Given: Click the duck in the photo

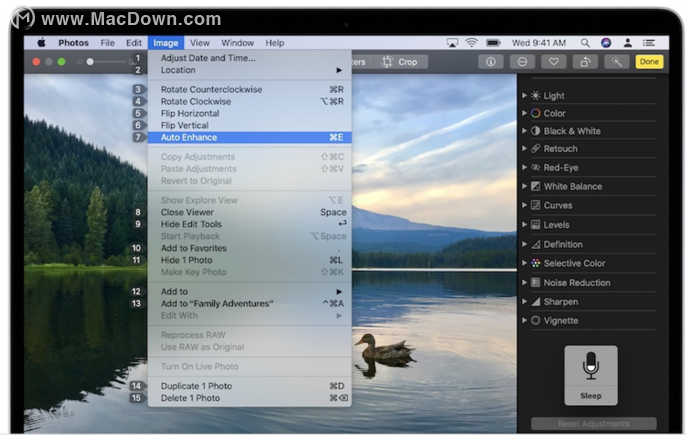Looking at the screenshot, I should [x=384, y=348].
